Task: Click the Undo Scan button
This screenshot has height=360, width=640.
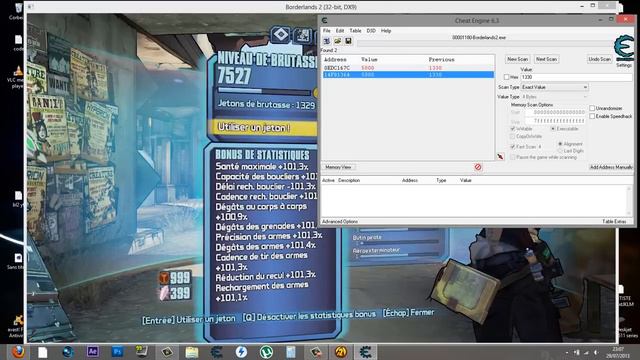Action: (x=599, y=59)
